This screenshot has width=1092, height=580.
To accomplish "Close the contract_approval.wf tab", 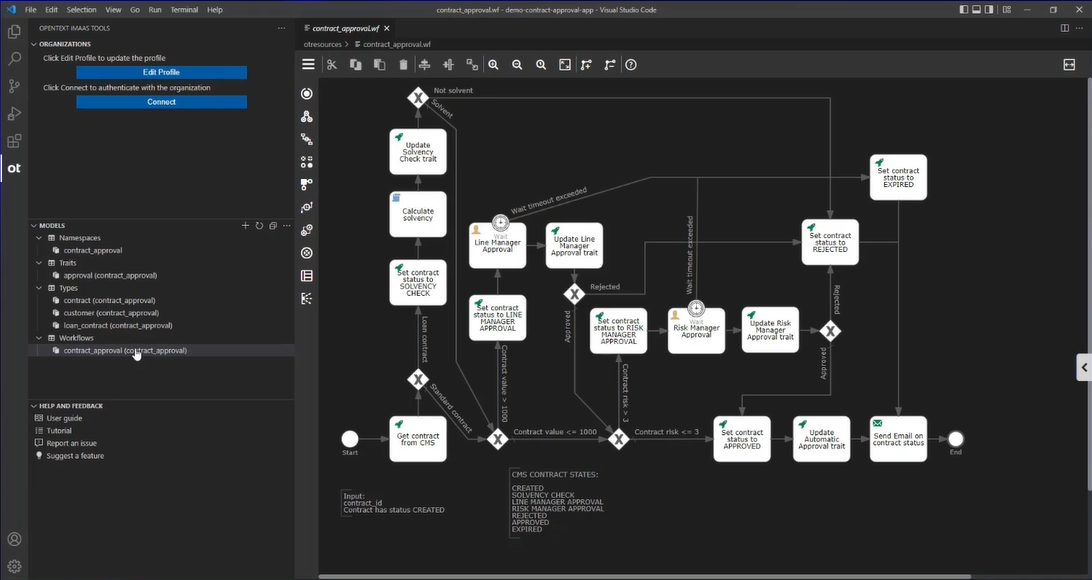I will point(387,29).
